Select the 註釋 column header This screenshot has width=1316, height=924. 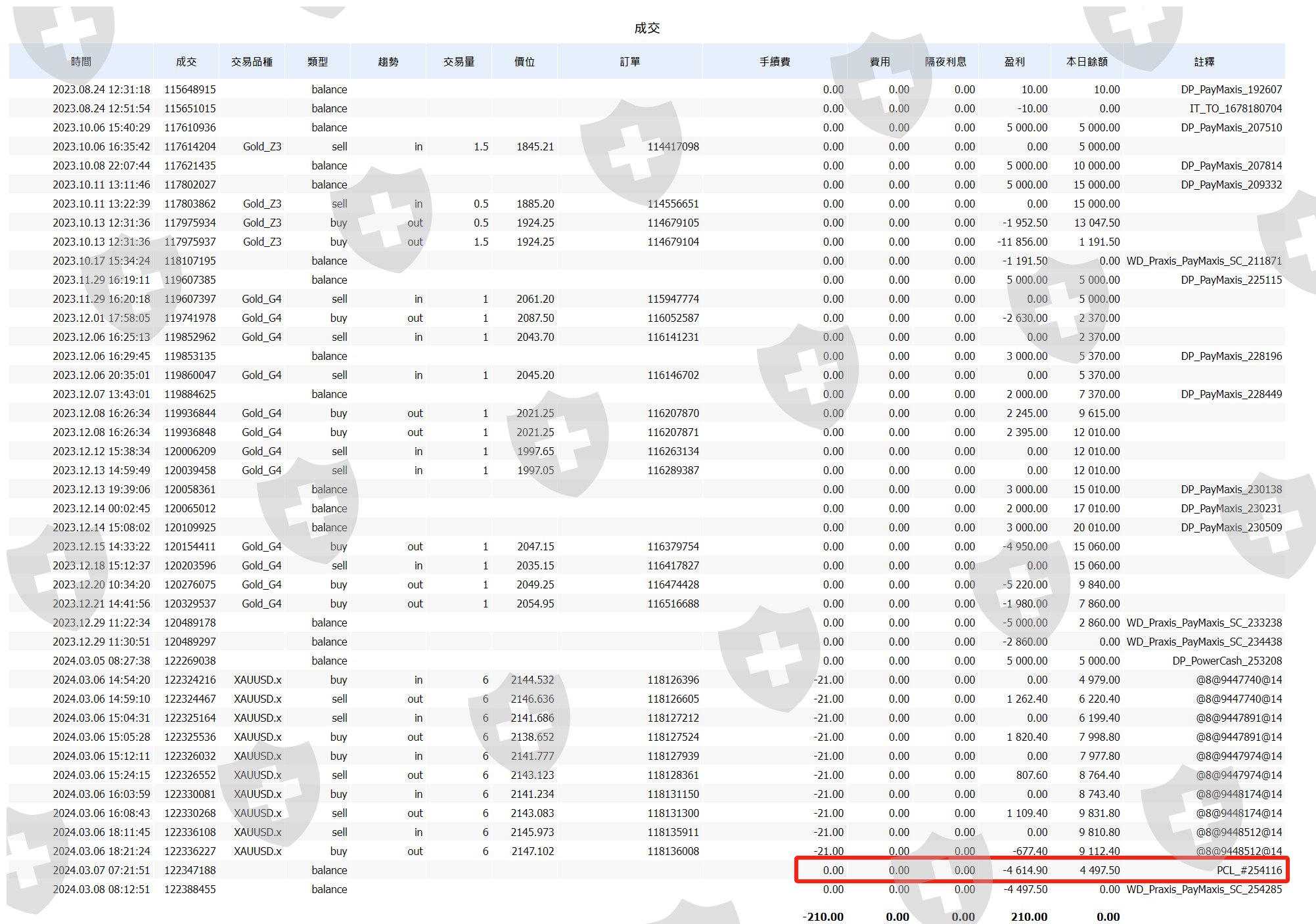tap(1204, 62)
